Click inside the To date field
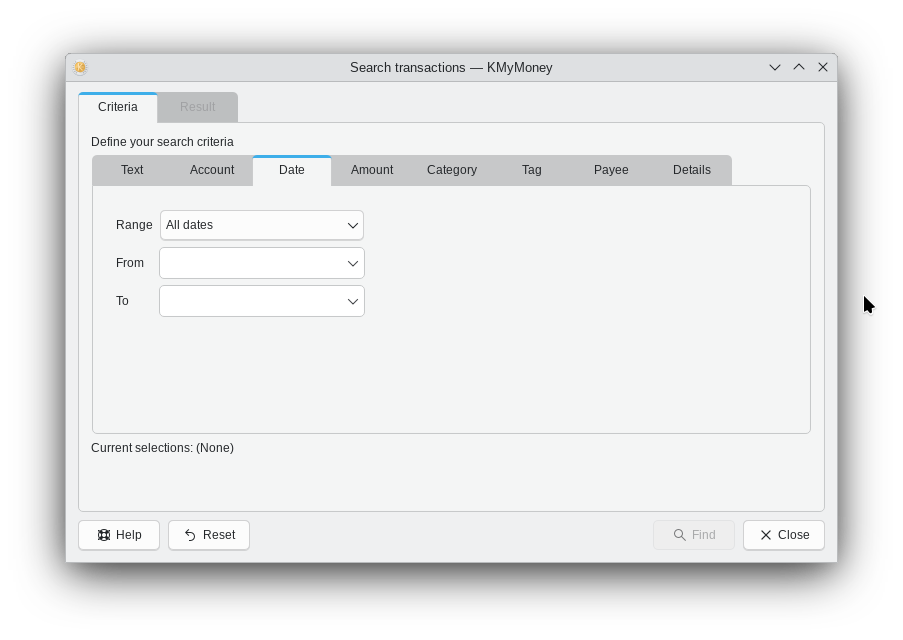The width and height of the screenshot is (903, 640). coord(250,302)
